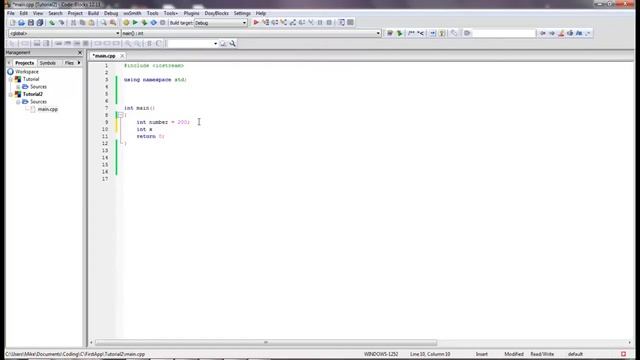
Task: Open the Help menu
Action: coord(261,13)
